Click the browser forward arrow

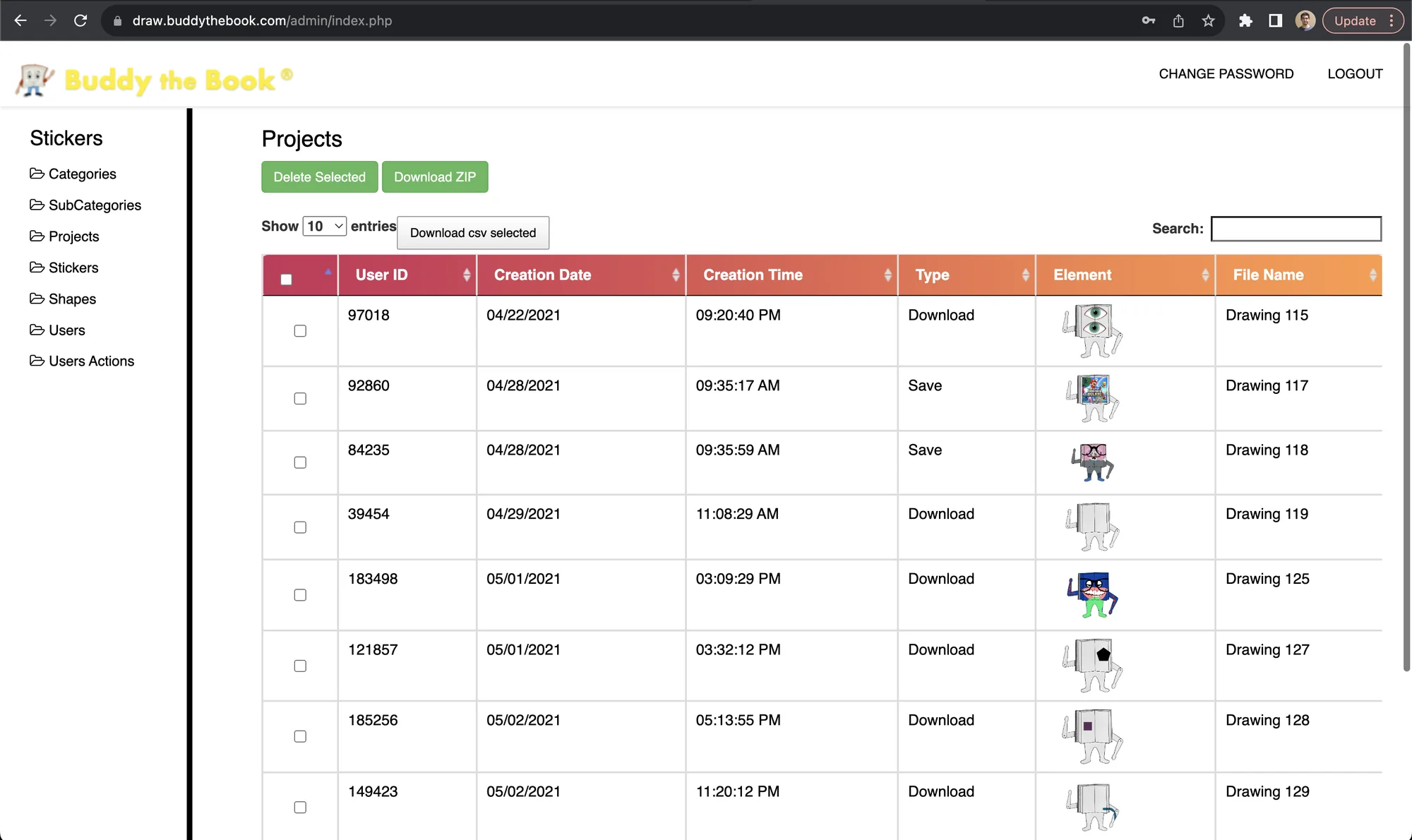(x=50, y=20)
